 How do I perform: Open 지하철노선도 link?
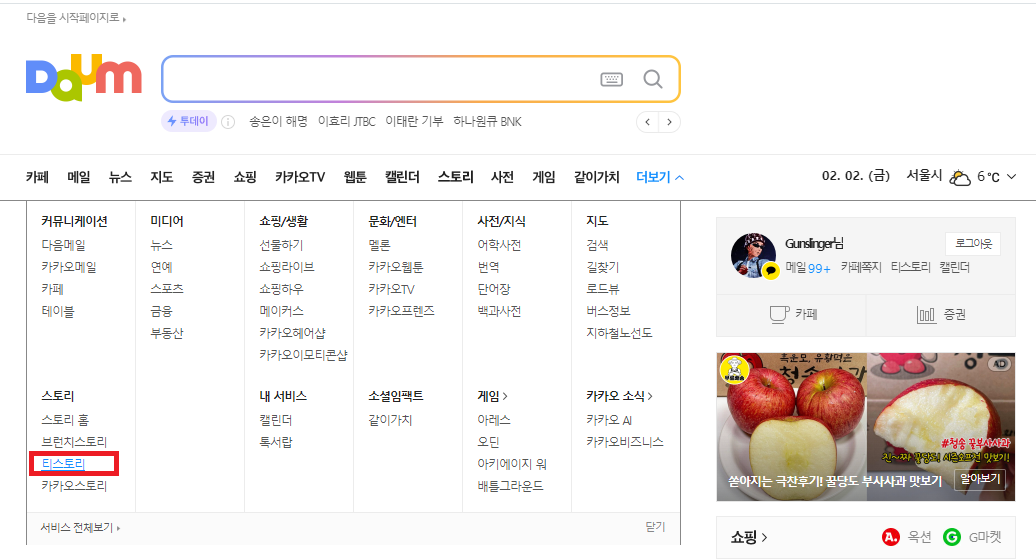(x=619, y=333)
